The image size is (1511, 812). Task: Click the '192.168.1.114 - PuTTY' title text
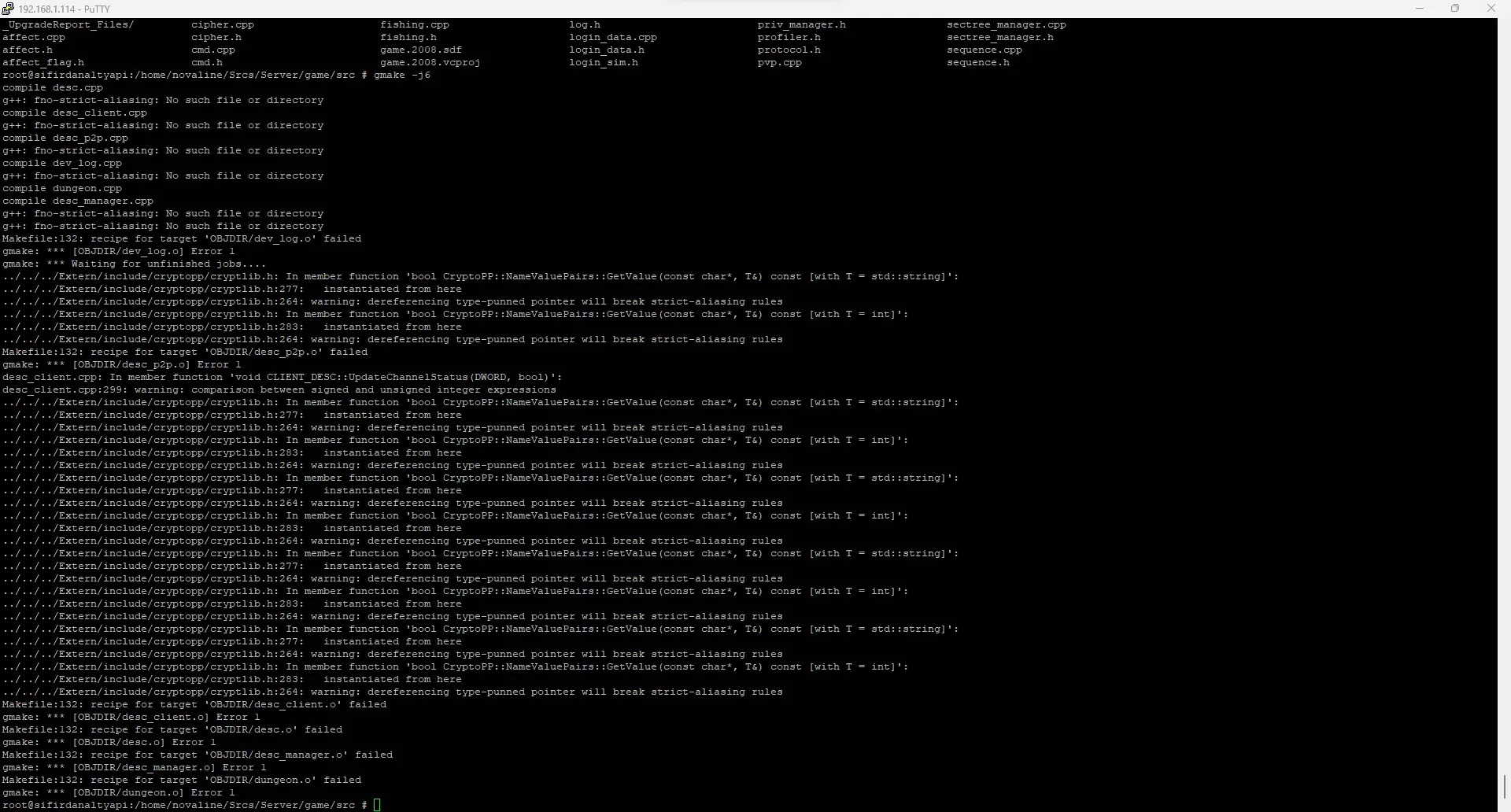click(65, 9)
